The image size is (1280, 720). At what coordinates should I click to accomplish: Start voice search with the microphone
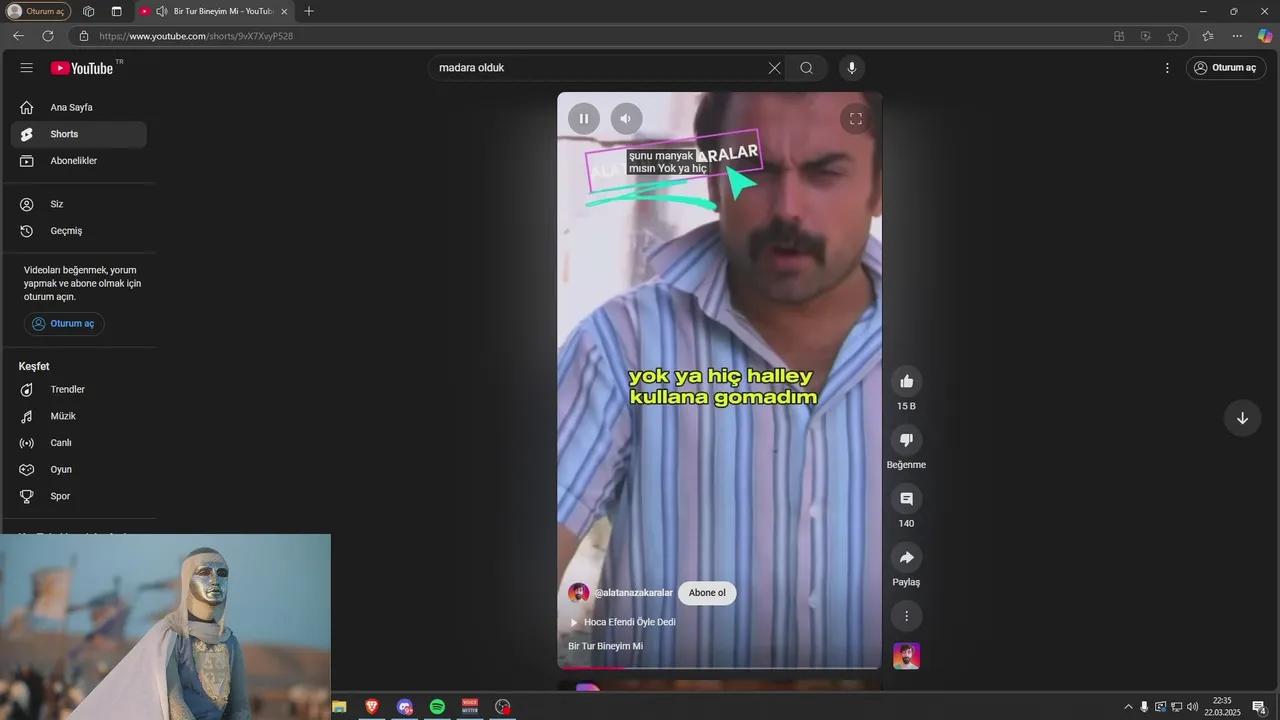point(852,68)
